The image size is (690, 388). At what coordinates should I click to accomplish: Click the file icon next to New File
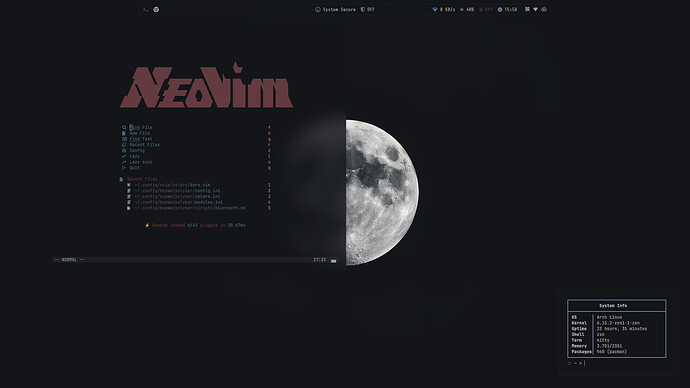[124, 133]
